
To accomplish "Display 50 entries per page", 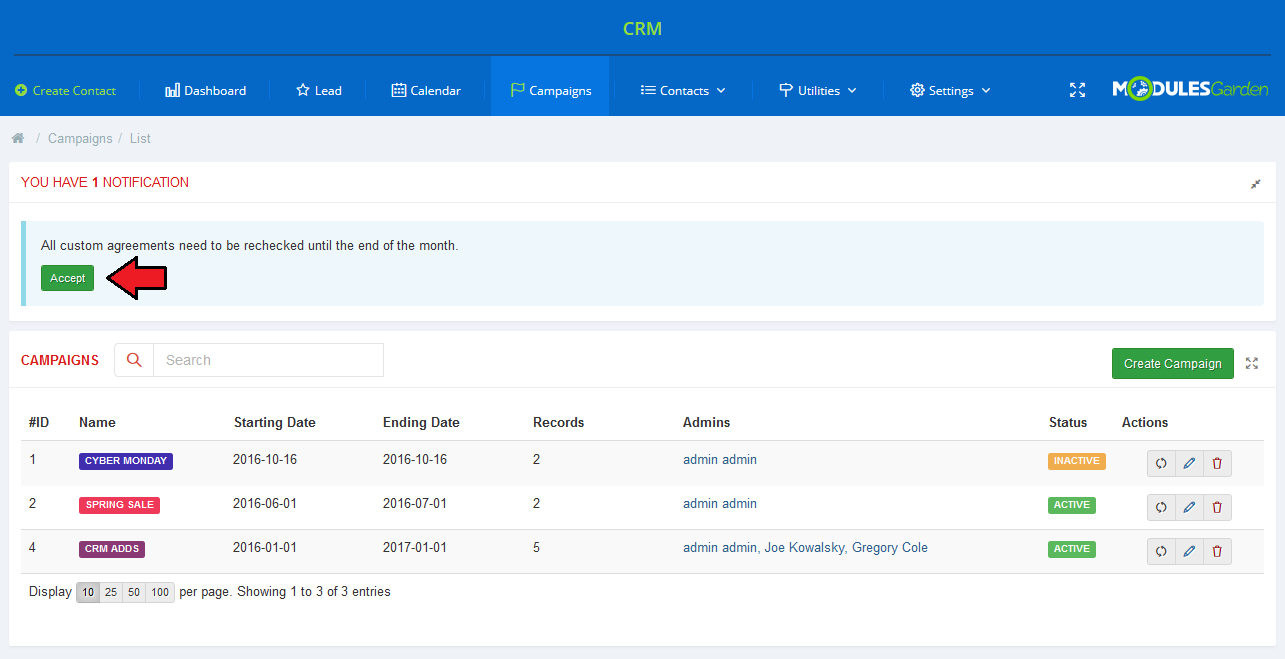I will [134, 592].
